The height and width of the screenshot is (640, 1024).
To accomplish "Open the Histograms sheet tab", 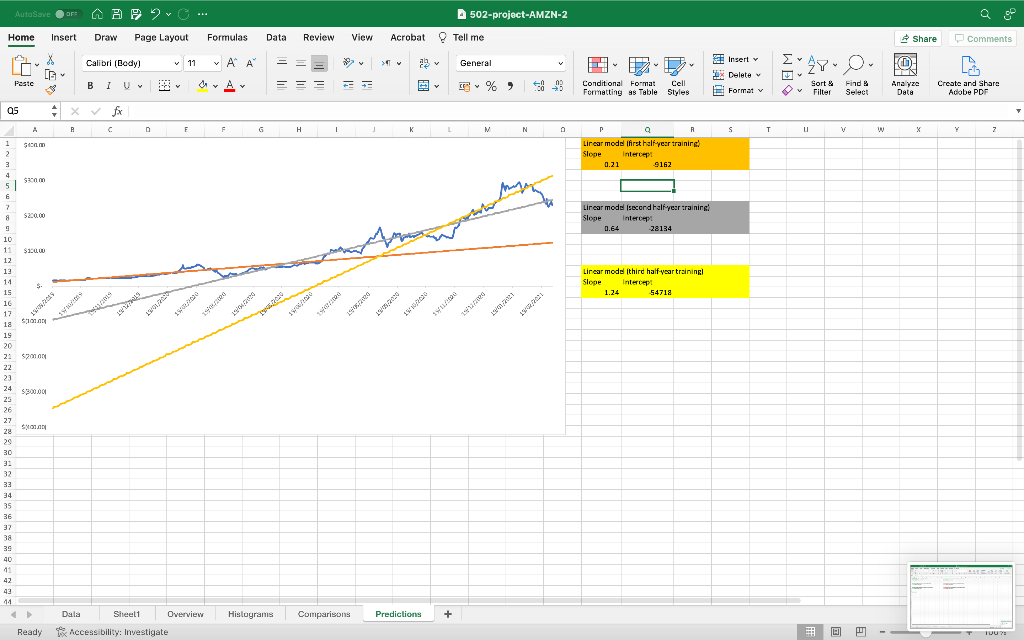I will [x=251, y=613].
